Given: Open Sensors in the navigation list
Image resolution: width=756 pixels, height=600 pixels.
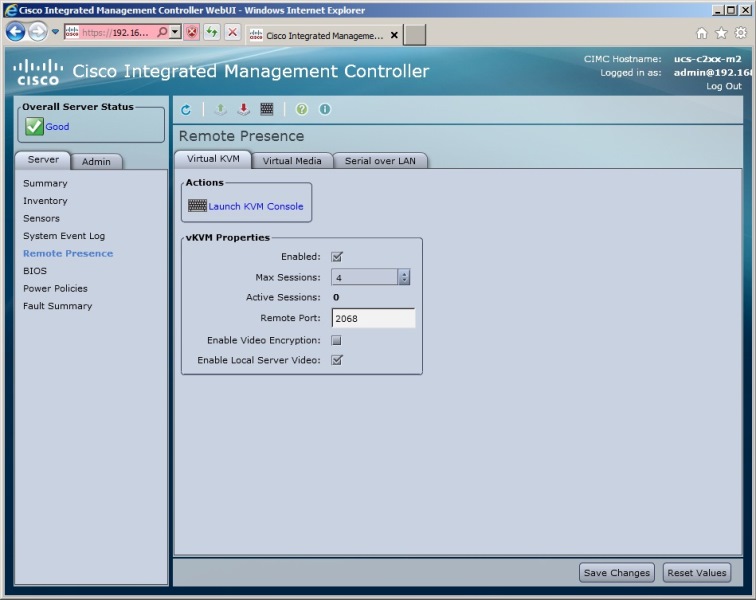Looking at the screenshot, I should [x=41, y=218].
